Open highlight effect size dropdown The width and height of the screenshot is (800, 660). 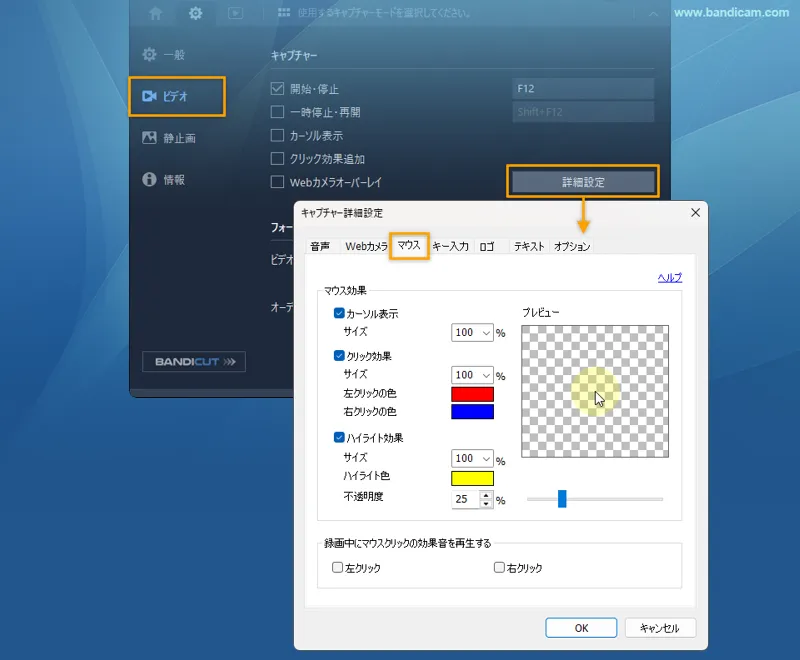[x=472, y=458]
